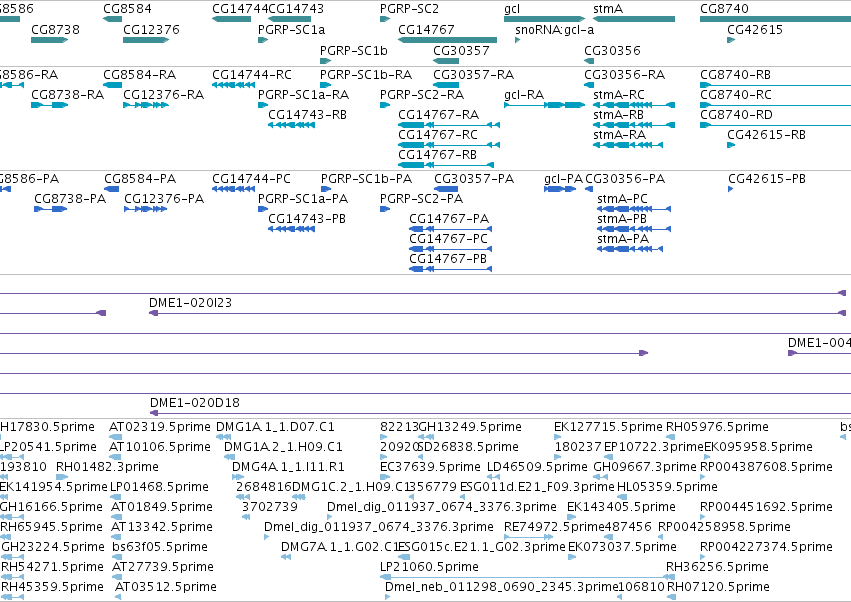Viewport: 851px width, 602px height.
Task: Click the GH13249.5prime EST label
Action: point(470,427)
